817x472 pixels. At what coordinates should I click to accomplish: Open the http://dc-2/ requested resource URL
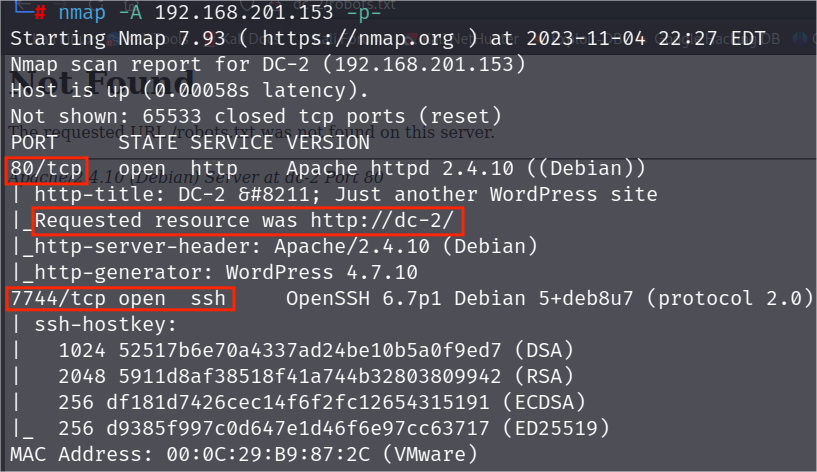click(x=382, y=221)
